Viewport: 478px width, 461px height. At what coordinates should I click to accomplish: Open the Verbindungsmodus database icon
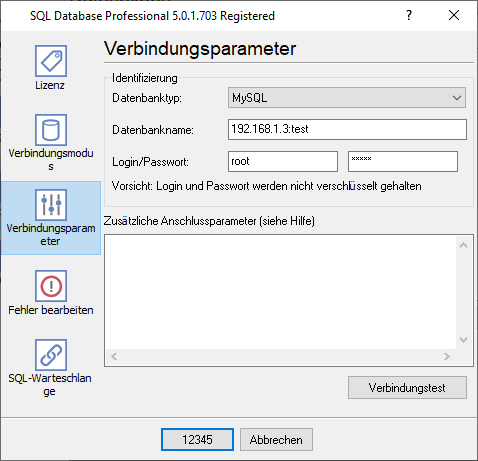51,130
